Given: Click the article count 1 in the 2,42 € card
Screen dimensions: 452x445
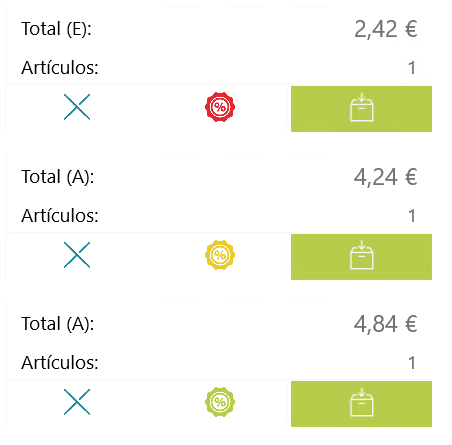Looking at the screenshot, I should click(x=412, y=68).
